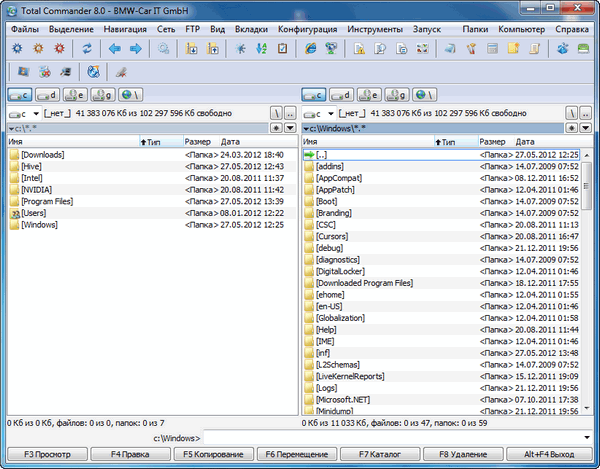Screen dimensions: 600x469
Task: Click the blue Forward arrow icon
Action: coord(135,48)
